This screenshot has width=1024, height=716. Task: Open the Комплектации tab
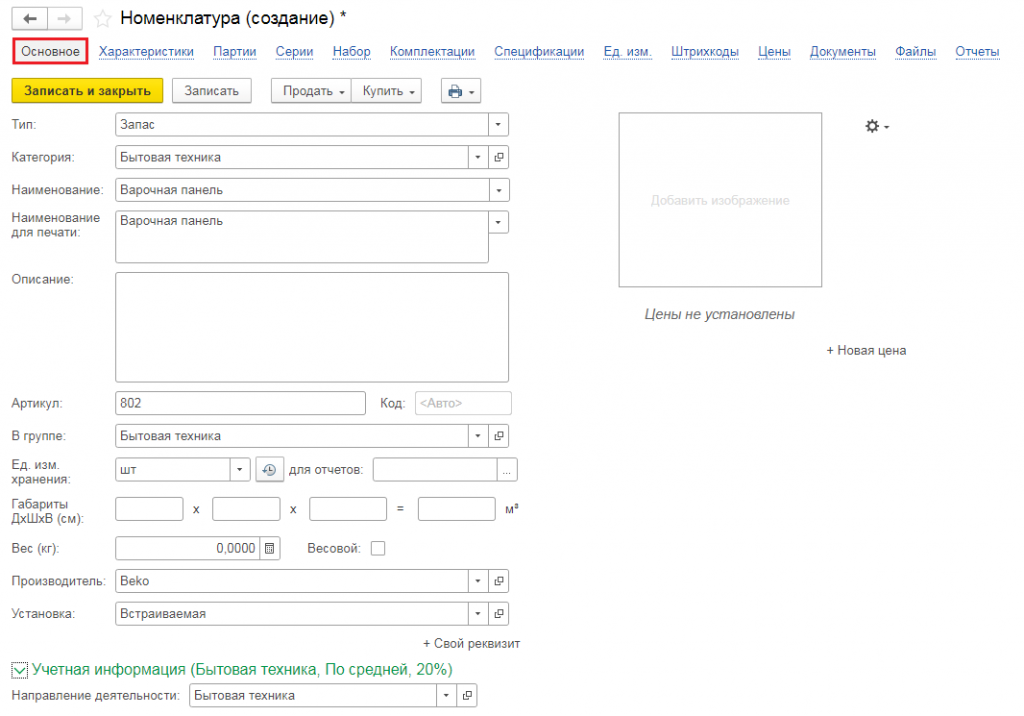[432, 52]
